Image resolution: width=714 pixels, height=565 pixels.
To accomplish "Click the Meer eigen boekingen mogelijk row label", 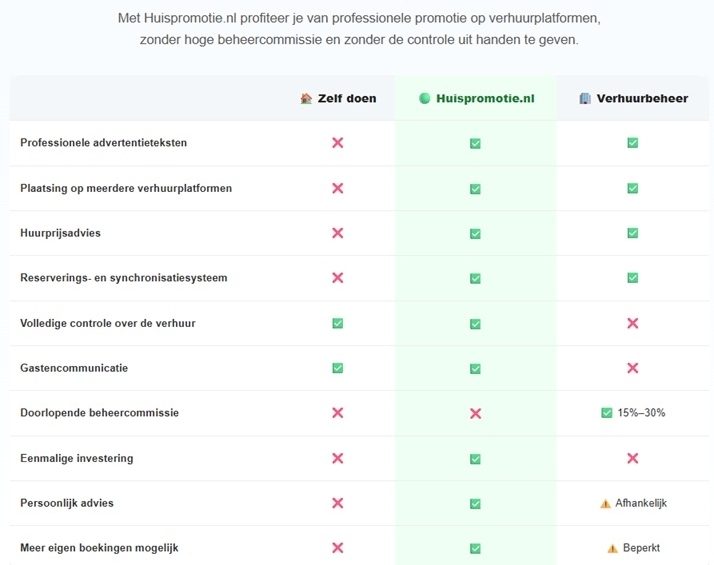I will click(x=99, y=548).
